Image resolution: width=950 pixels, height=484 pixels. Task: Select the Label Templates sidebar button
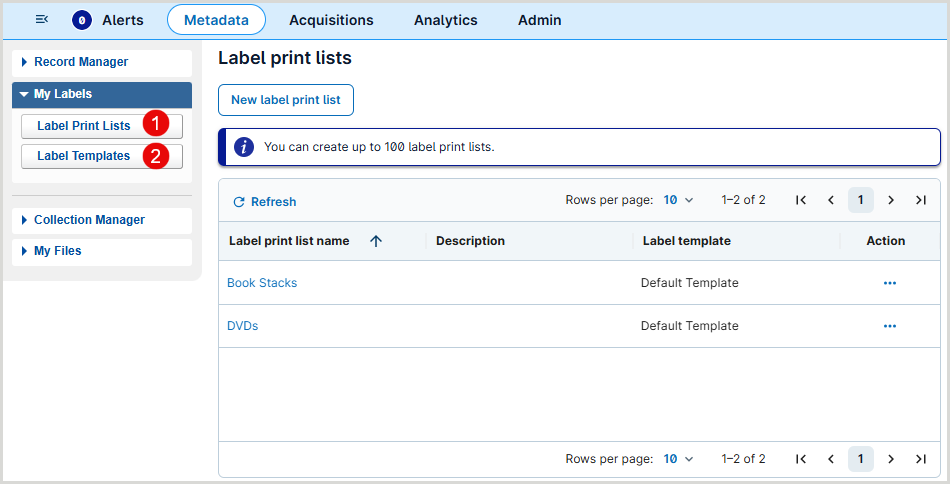click(84, 156)
